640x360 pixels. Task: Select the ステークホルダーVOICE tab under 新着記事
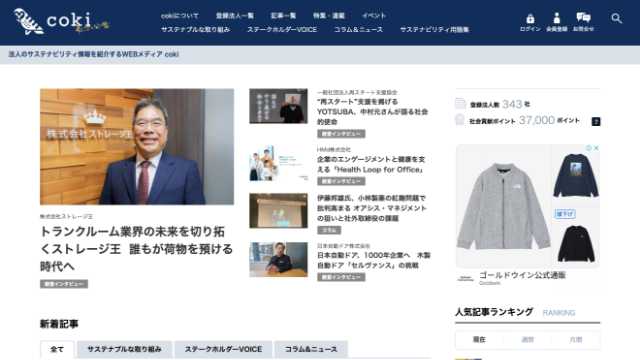pos(223,349)
